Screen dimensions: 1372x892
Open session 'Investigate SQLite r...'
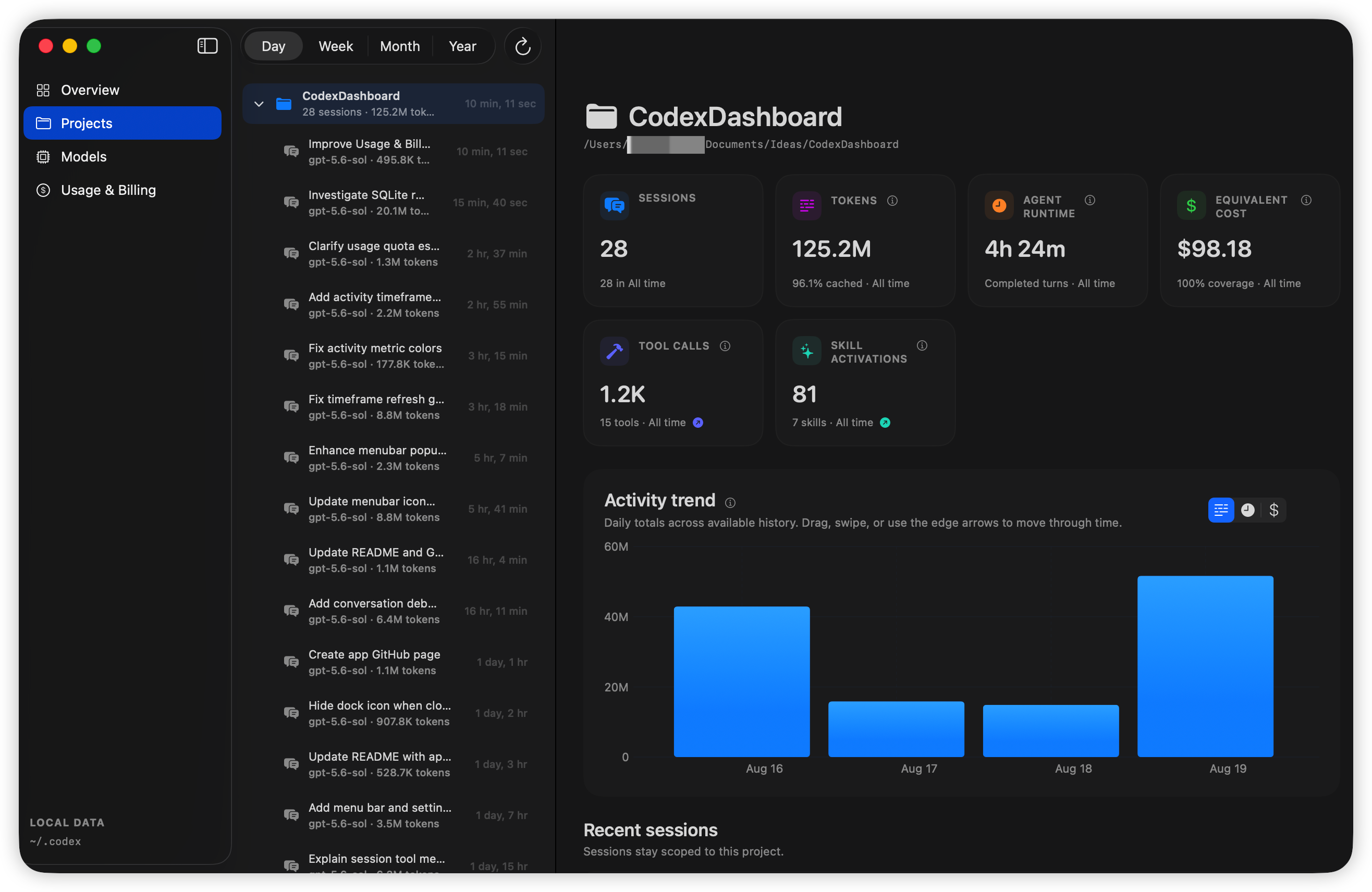394,203
